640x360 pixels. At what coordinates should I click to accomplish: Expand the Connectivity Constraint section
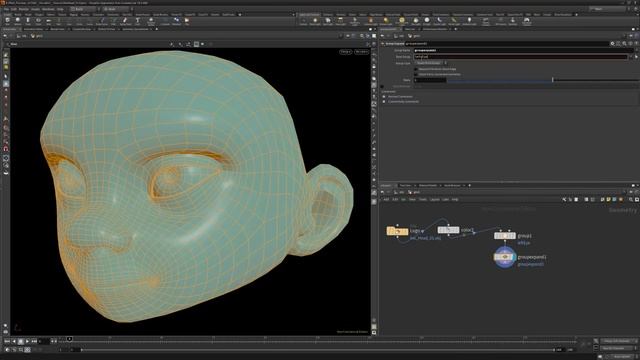[384, 102]
